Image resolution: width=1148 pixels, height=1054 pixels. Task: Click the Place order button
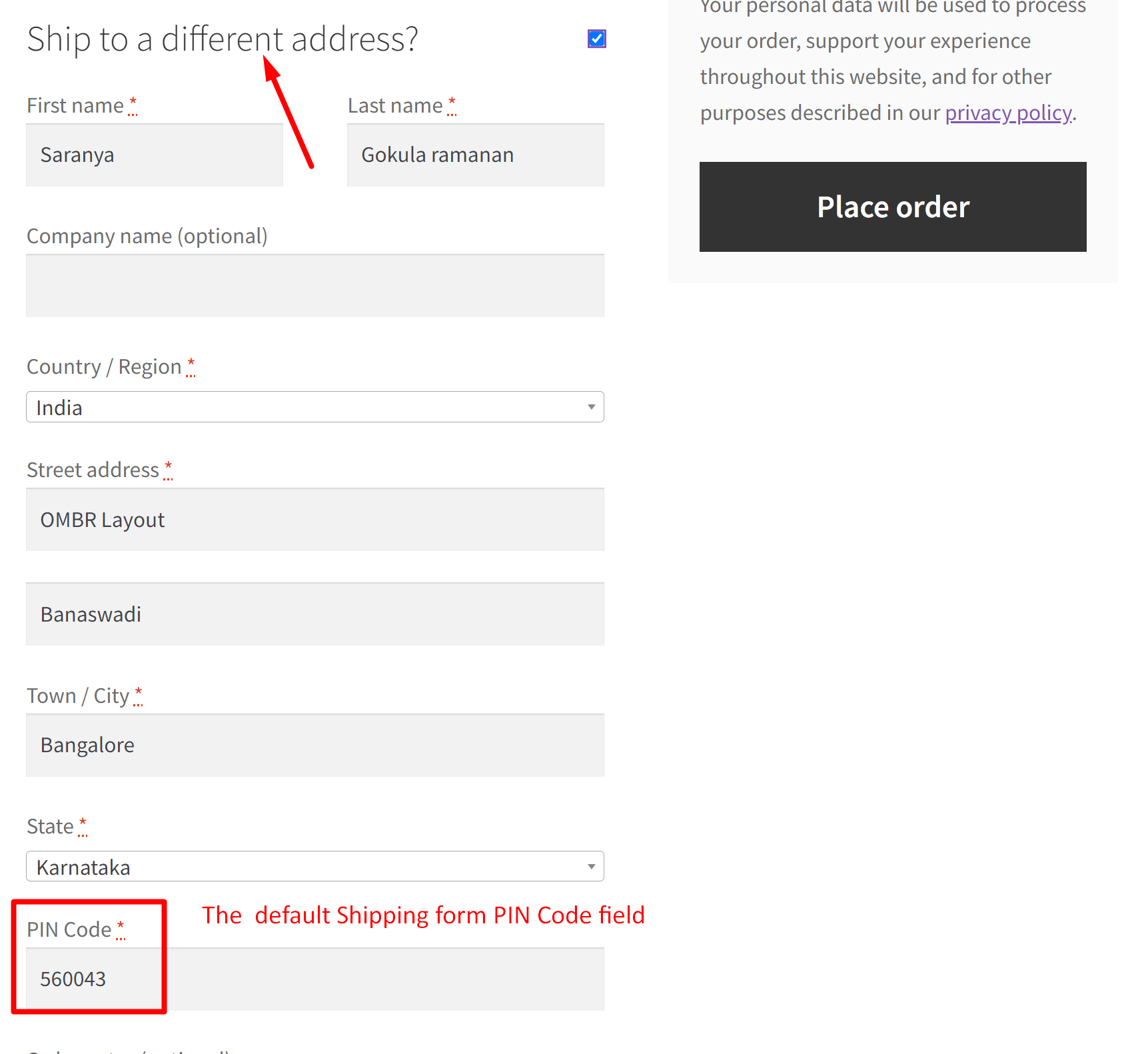(893, 207)
